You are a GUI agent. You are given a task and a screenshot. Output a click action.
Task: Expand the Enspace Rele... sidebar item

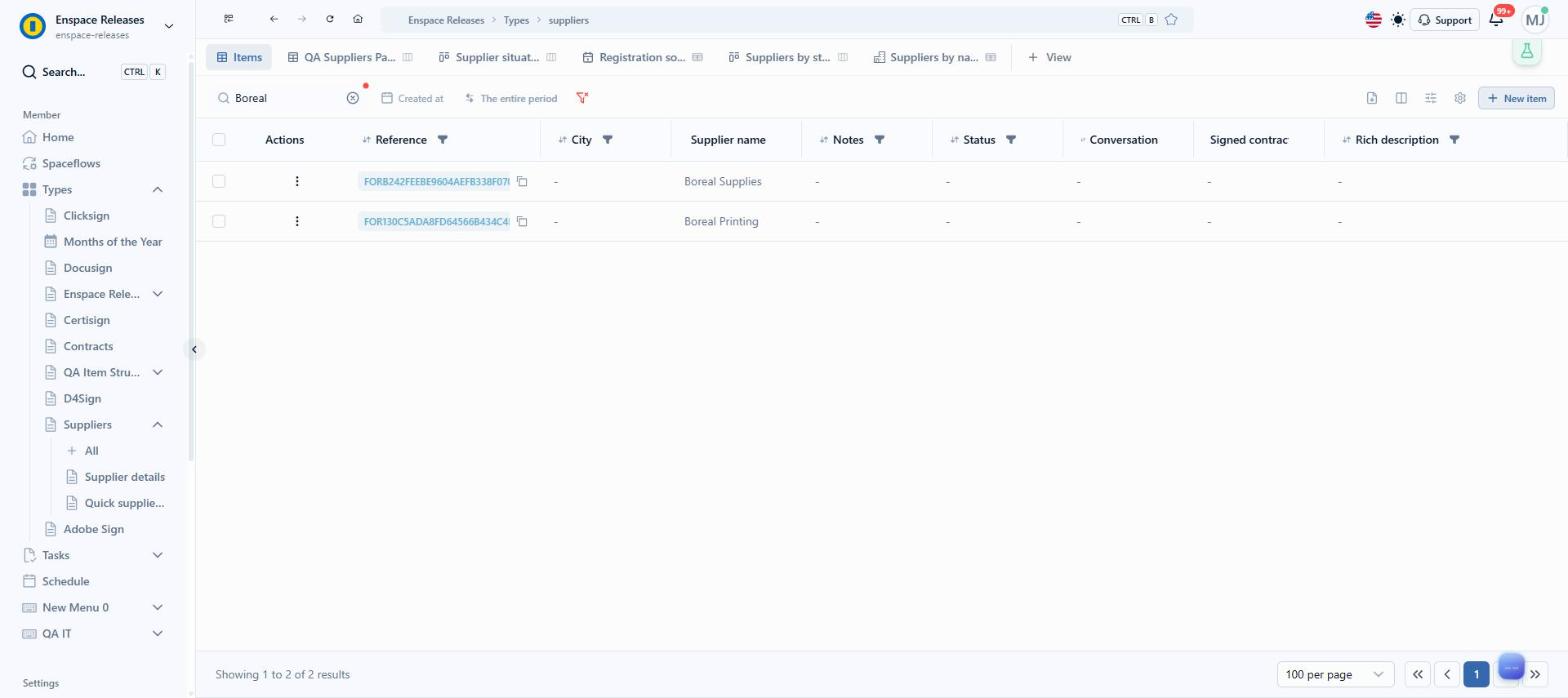157,294
